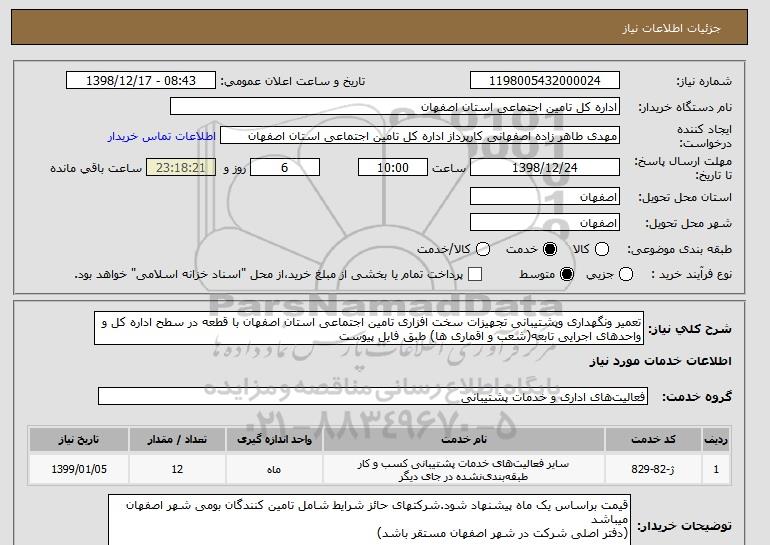This screenshot has height=545, width=770.
Task: Select the کالا/خدمت radio button
Action: (x=483, y=249)
